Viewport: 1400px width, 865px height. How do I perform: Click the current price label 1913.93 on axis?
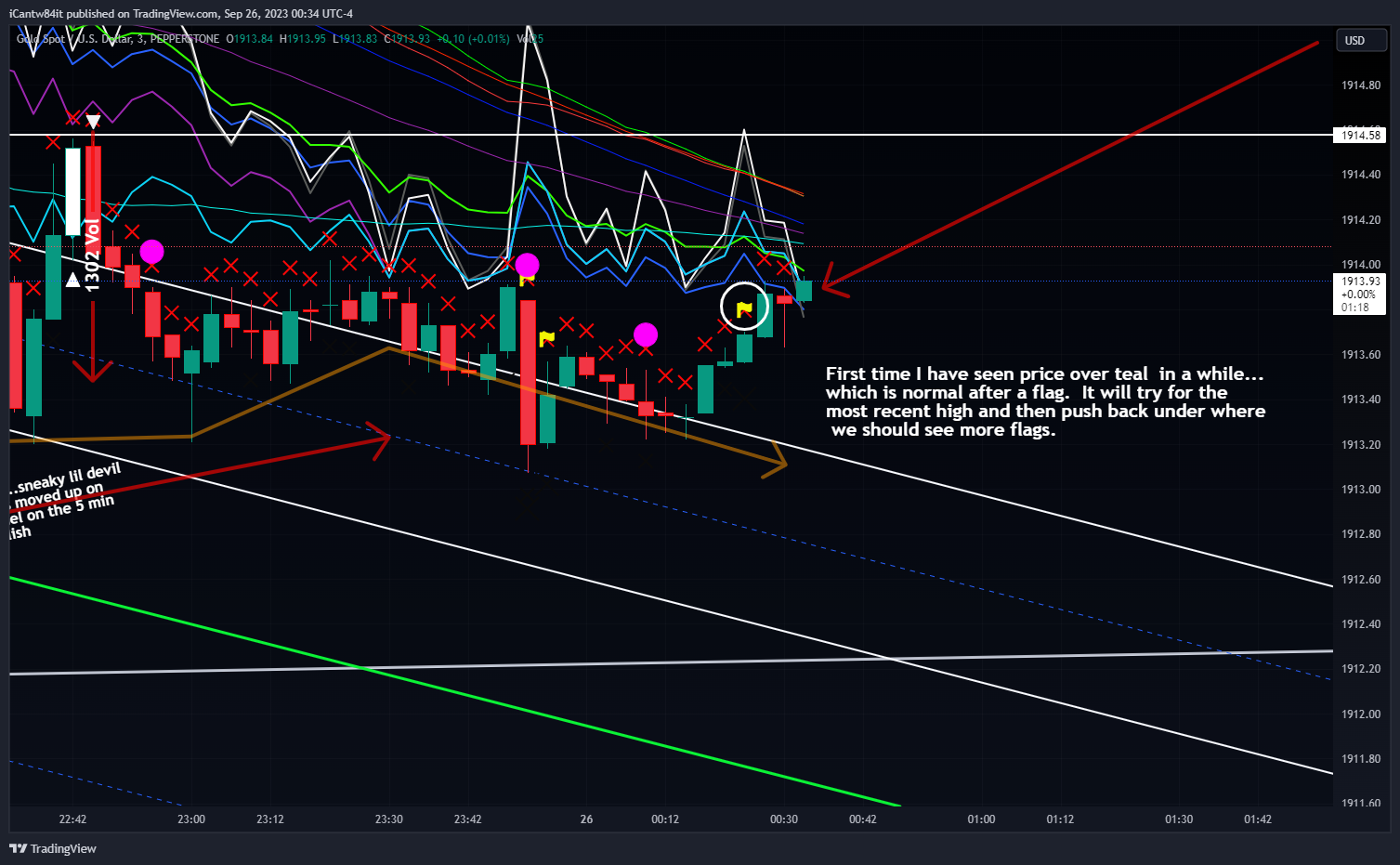[1360, 281]
